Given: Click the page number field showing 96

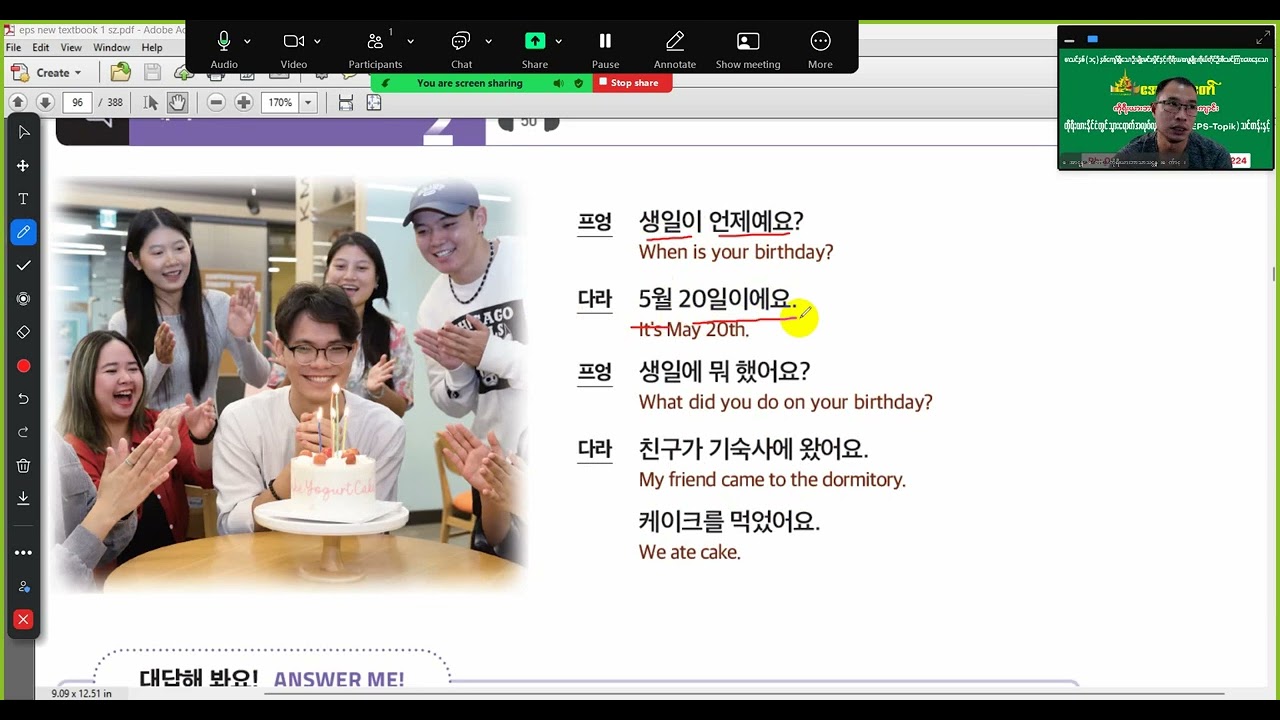Looking at the screenshot, I should tap(77, 102).
